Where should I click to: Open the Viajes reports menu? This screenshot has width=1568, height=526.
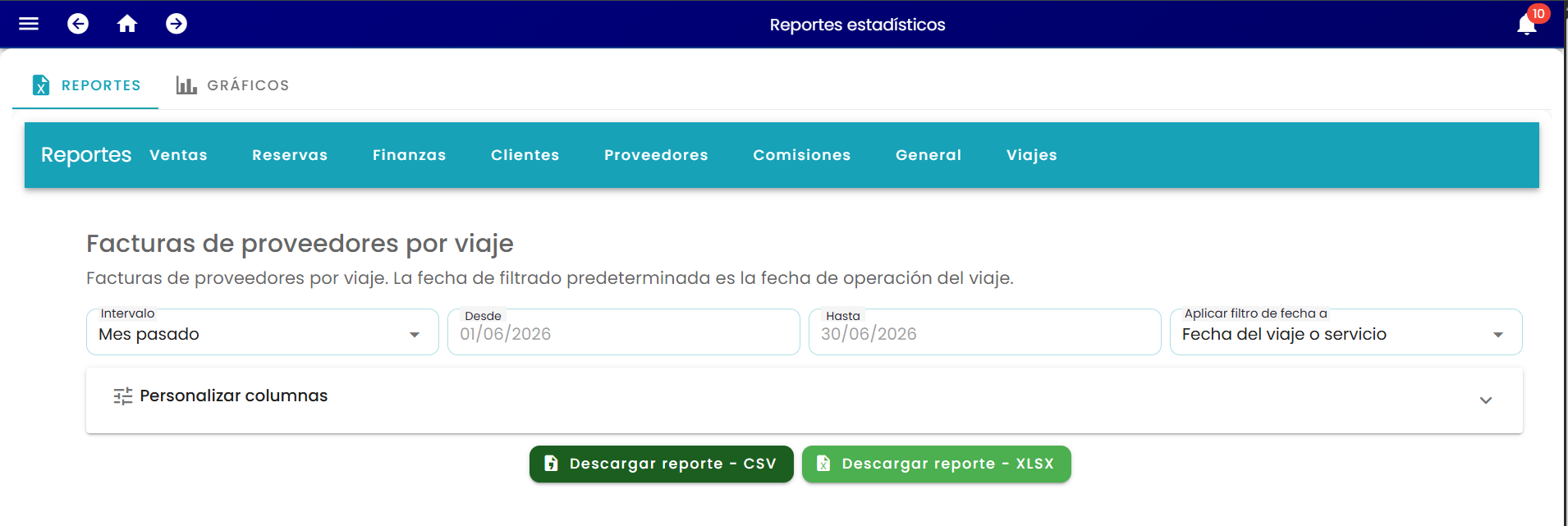1032,155
